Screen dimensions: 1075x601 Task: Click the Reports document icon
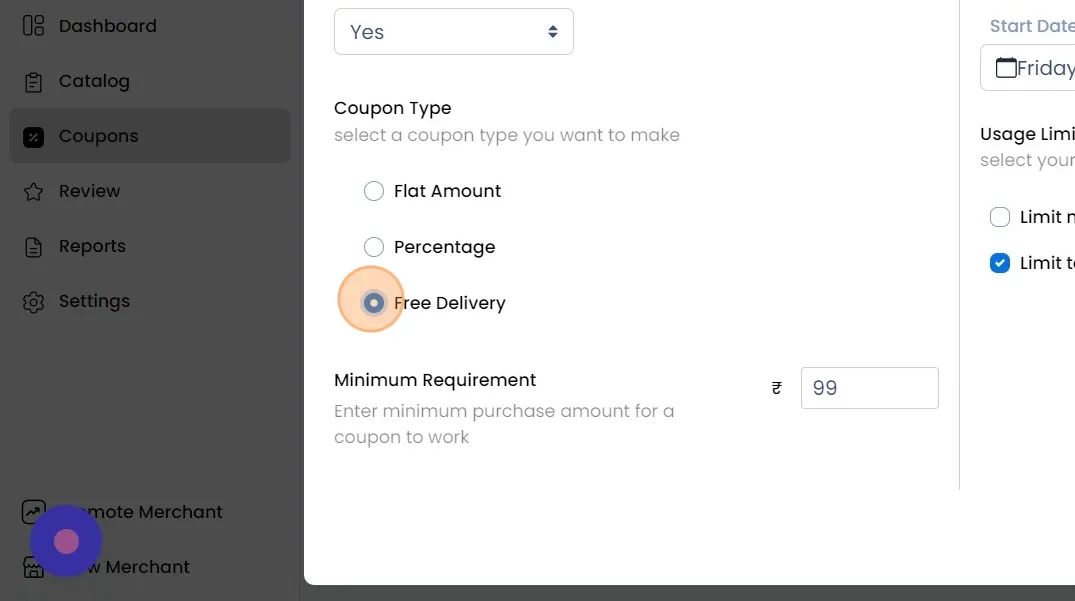pyautogui.click(x=33, y=247)
